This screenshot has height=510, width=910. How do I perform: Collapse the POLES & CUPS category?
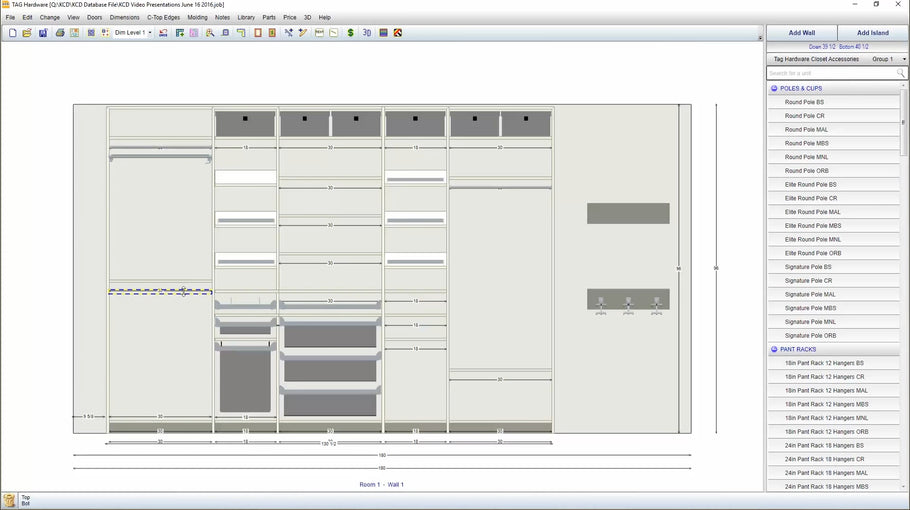click(774, 88)
